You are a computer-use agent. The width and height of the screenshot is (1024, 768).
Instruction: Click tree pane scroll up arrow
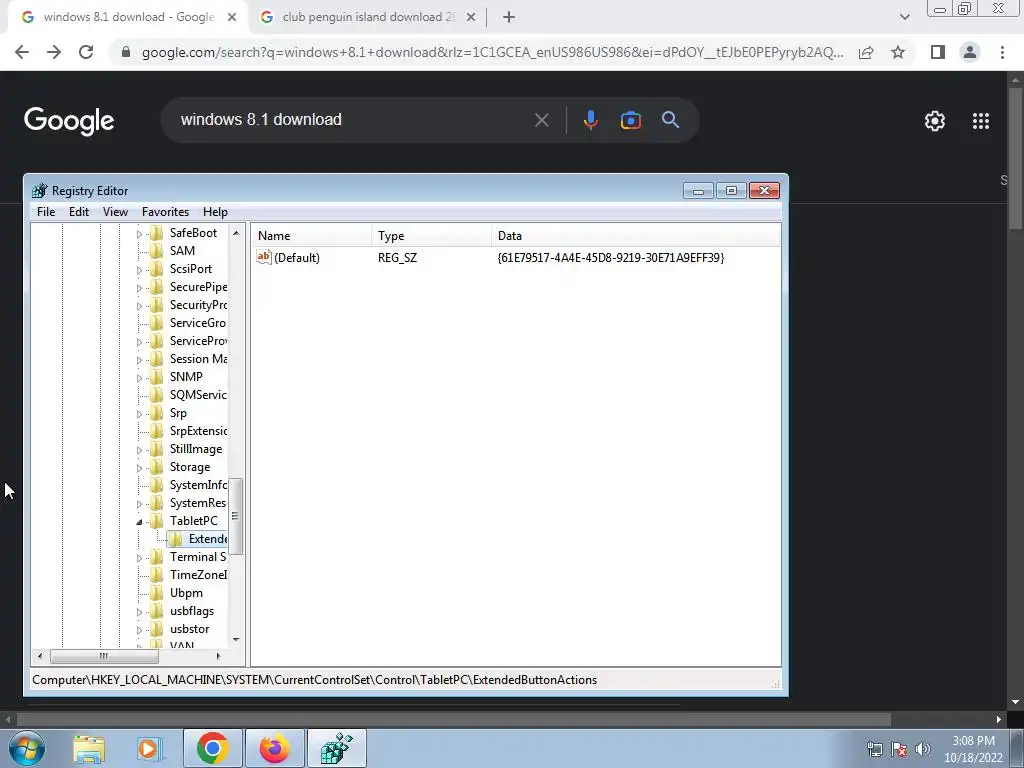(236, 232)
